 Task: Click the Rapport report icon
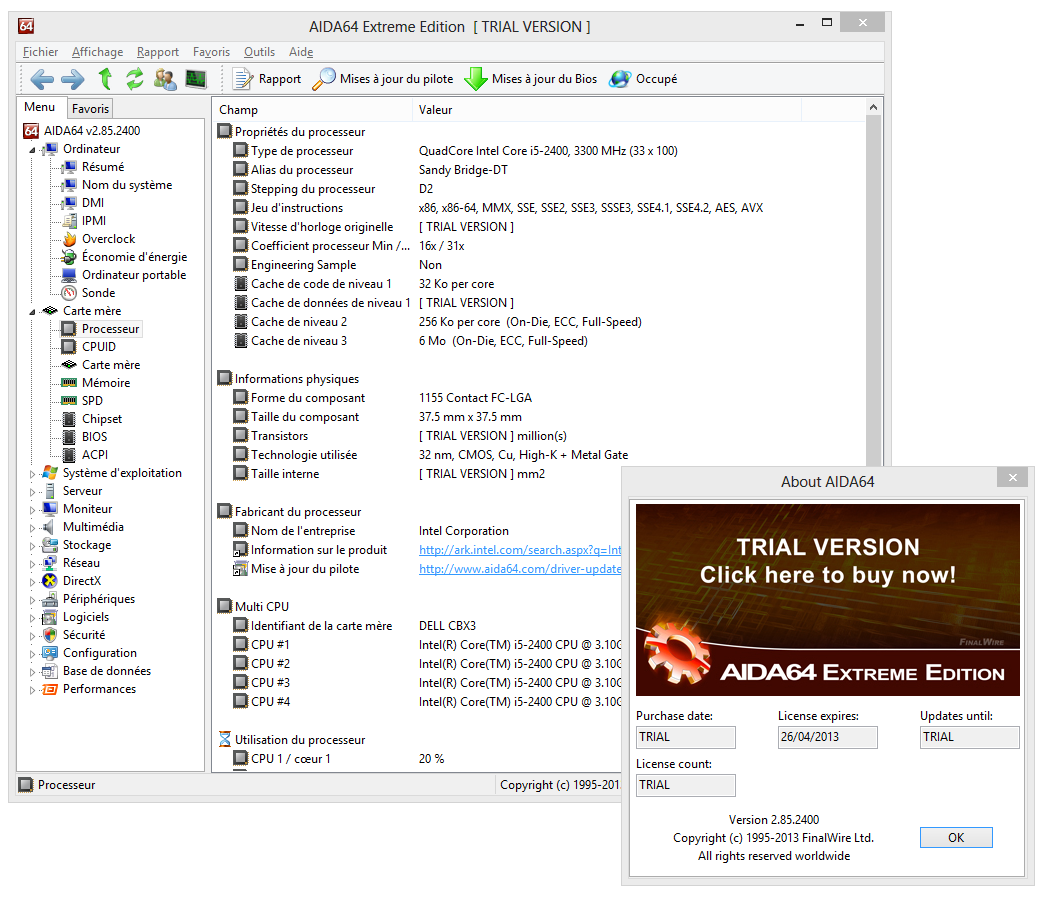pos(267,79)
